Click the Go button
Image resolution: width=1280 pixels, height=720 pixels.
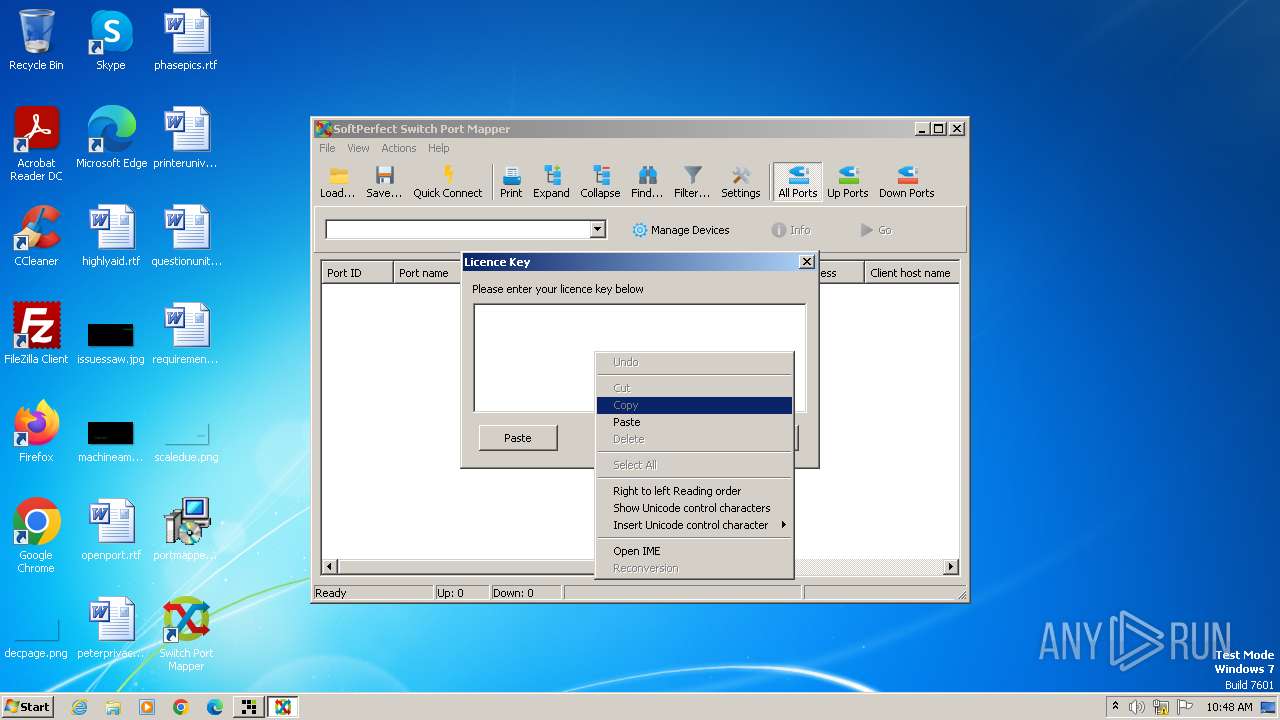point(876,230)
